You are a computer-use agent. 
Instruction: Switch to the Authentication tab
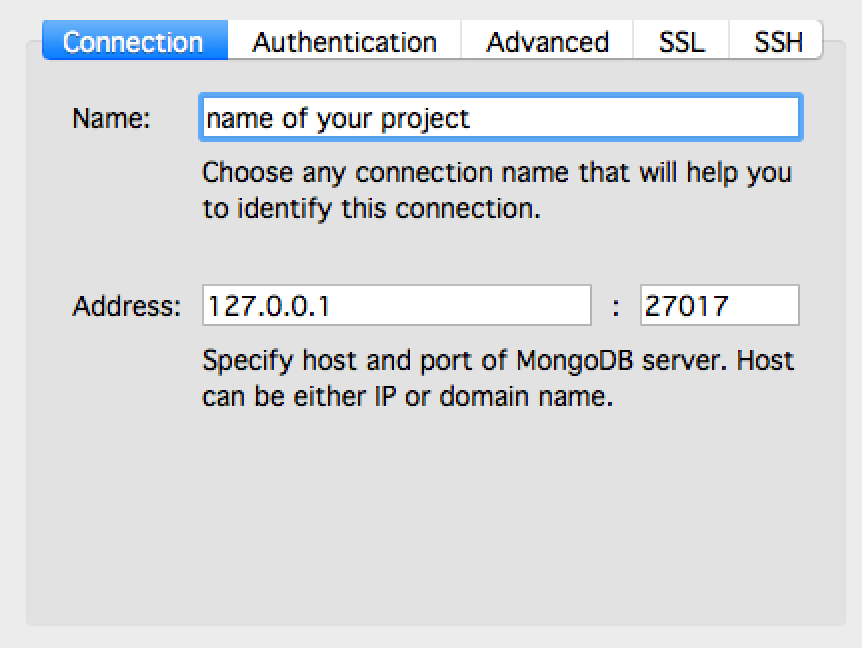344,42
